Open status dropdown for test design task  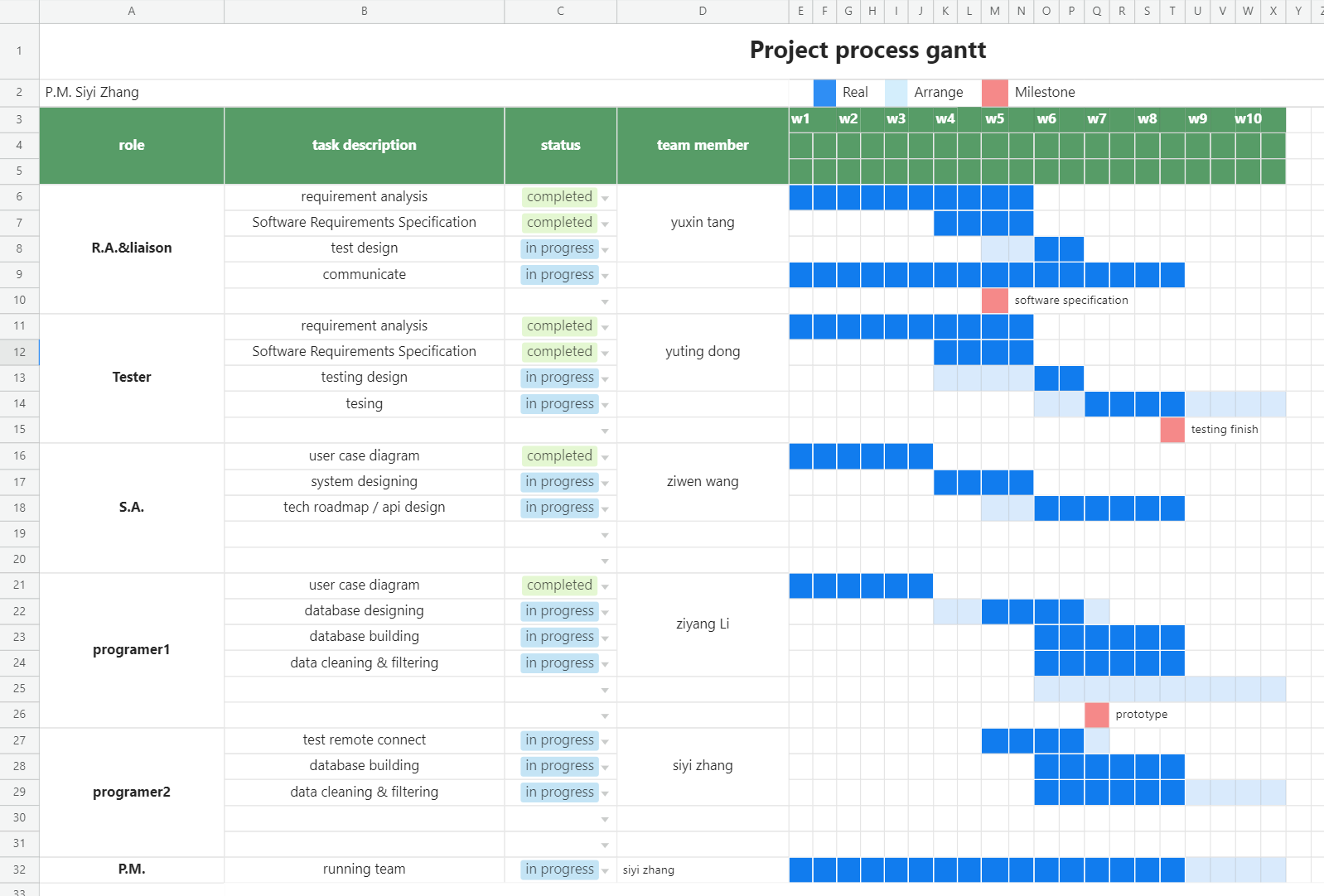(x=605, y=250)
